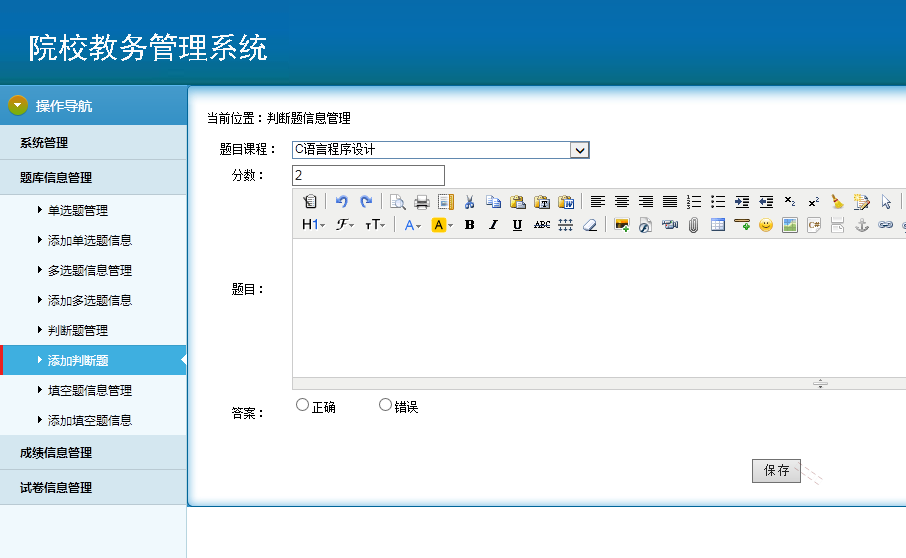
Task: Set line height with the spacing icon
Action: (x=566, y=225)
